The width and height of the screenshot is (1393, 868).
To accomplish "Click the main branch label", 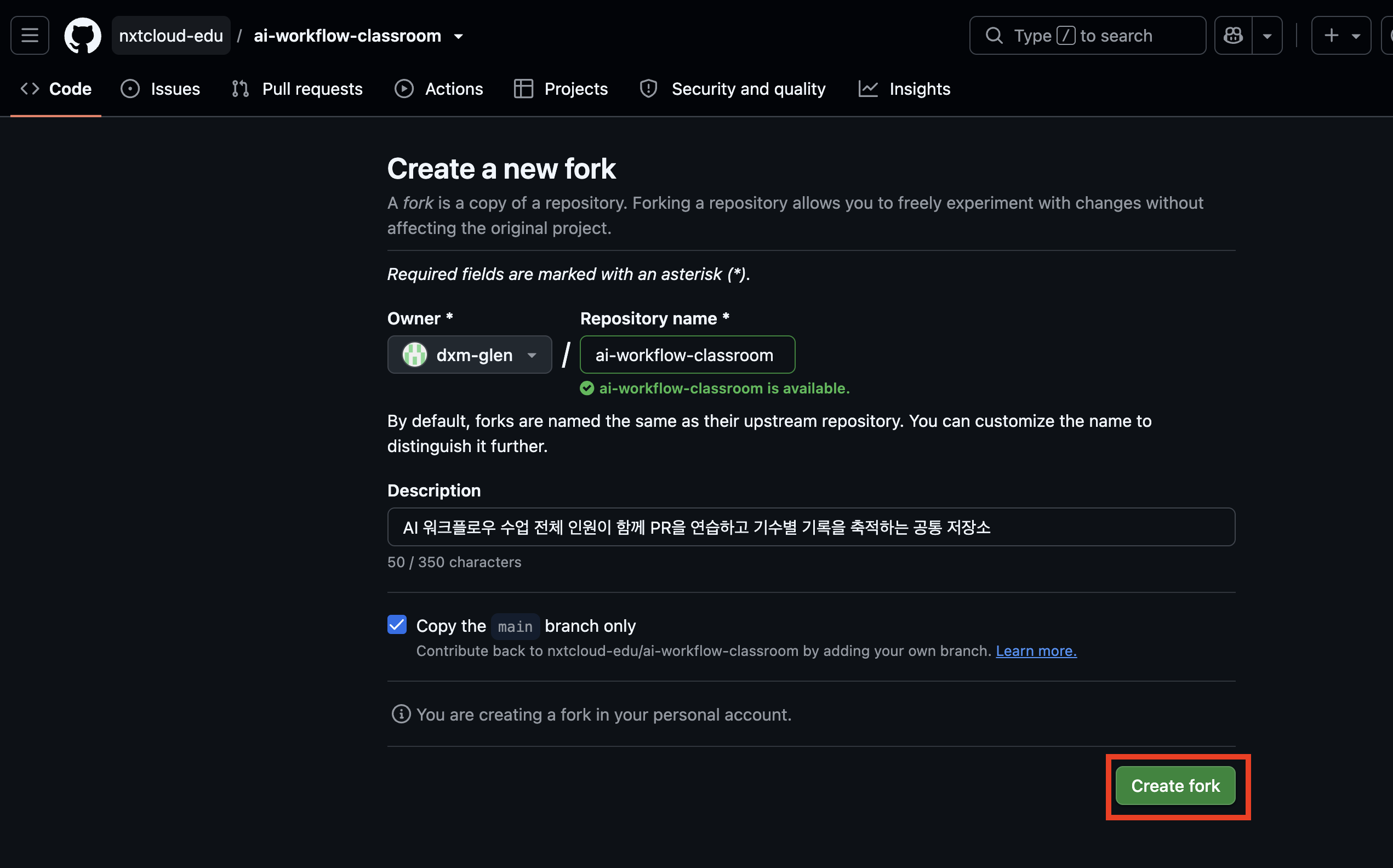I will click(515, 626).
